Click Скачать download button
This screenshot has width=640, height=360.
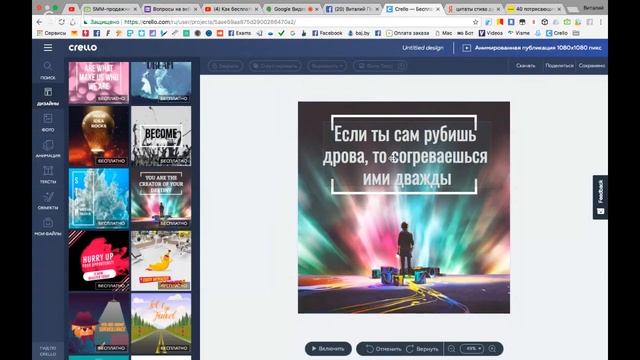pos(525,66)
